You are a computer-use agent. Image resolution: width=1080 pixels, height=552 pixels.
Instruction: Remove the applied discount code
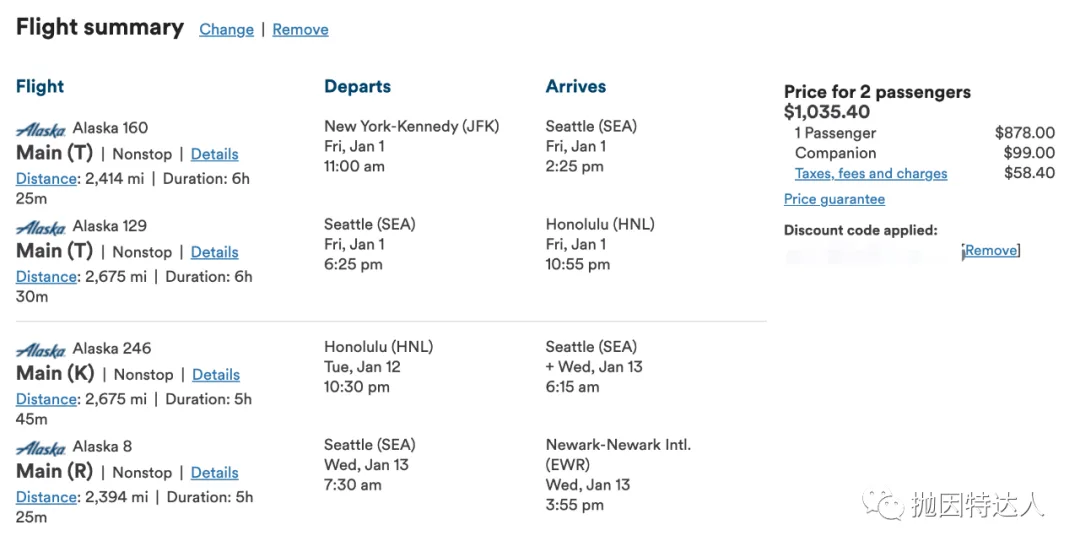coord(991,251)
